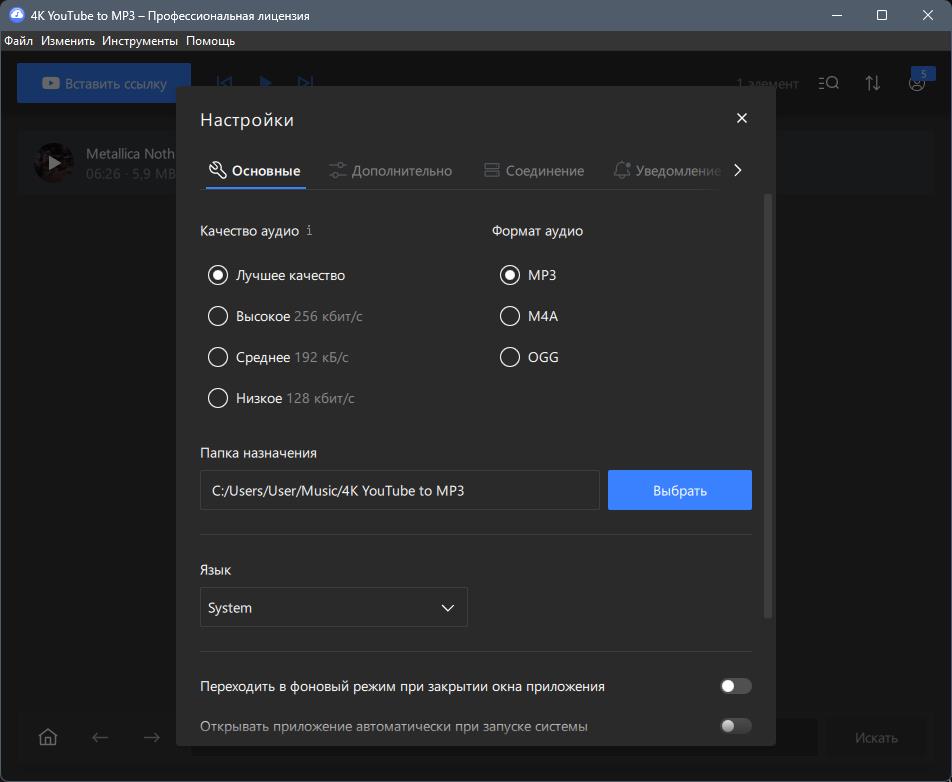This screenshot has width=952, height=782.
Task: Click the search list icon in the toolbar
Action: tap(828, 83)
